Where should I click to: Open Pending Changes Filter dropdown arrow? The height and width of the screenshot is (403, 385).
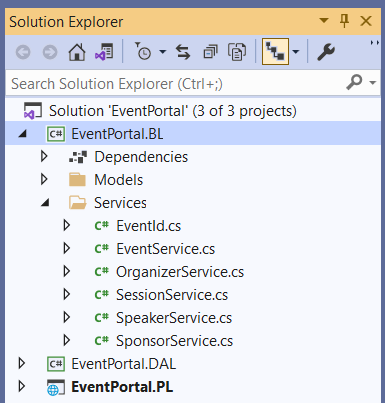[162, 52]
